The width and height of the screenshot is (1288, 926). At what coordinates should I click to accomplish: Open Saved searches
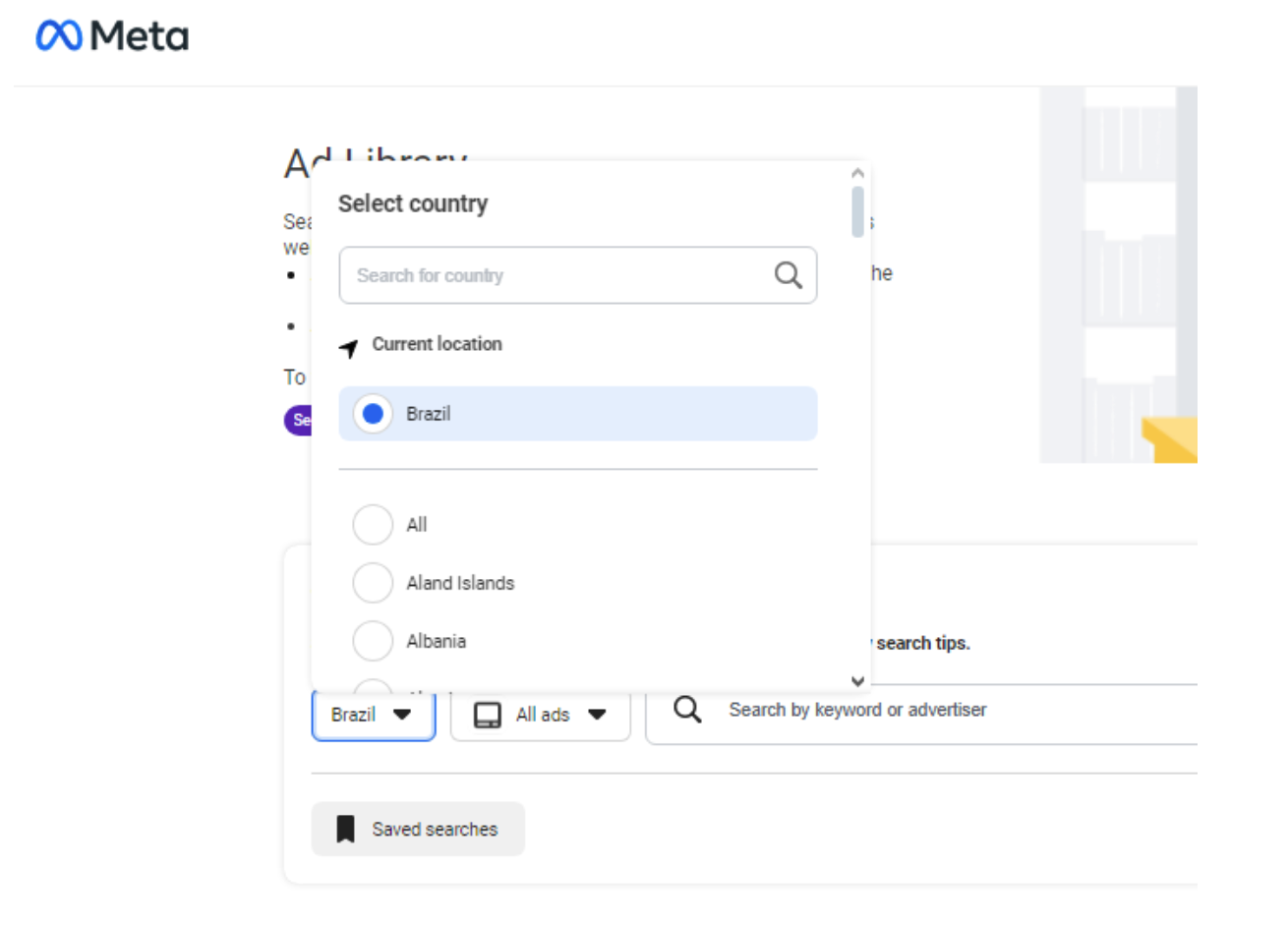pos(418,829)
